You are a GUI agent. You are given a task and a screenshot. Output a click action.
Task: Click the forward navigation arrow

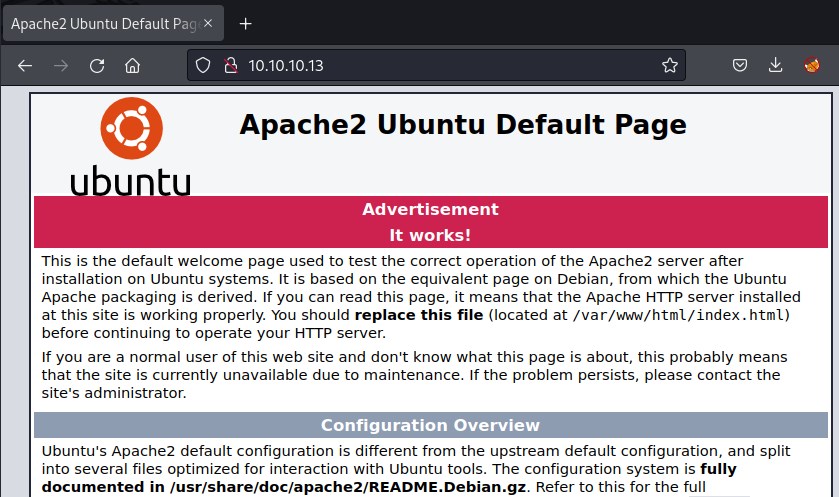(x=61, y=66)
